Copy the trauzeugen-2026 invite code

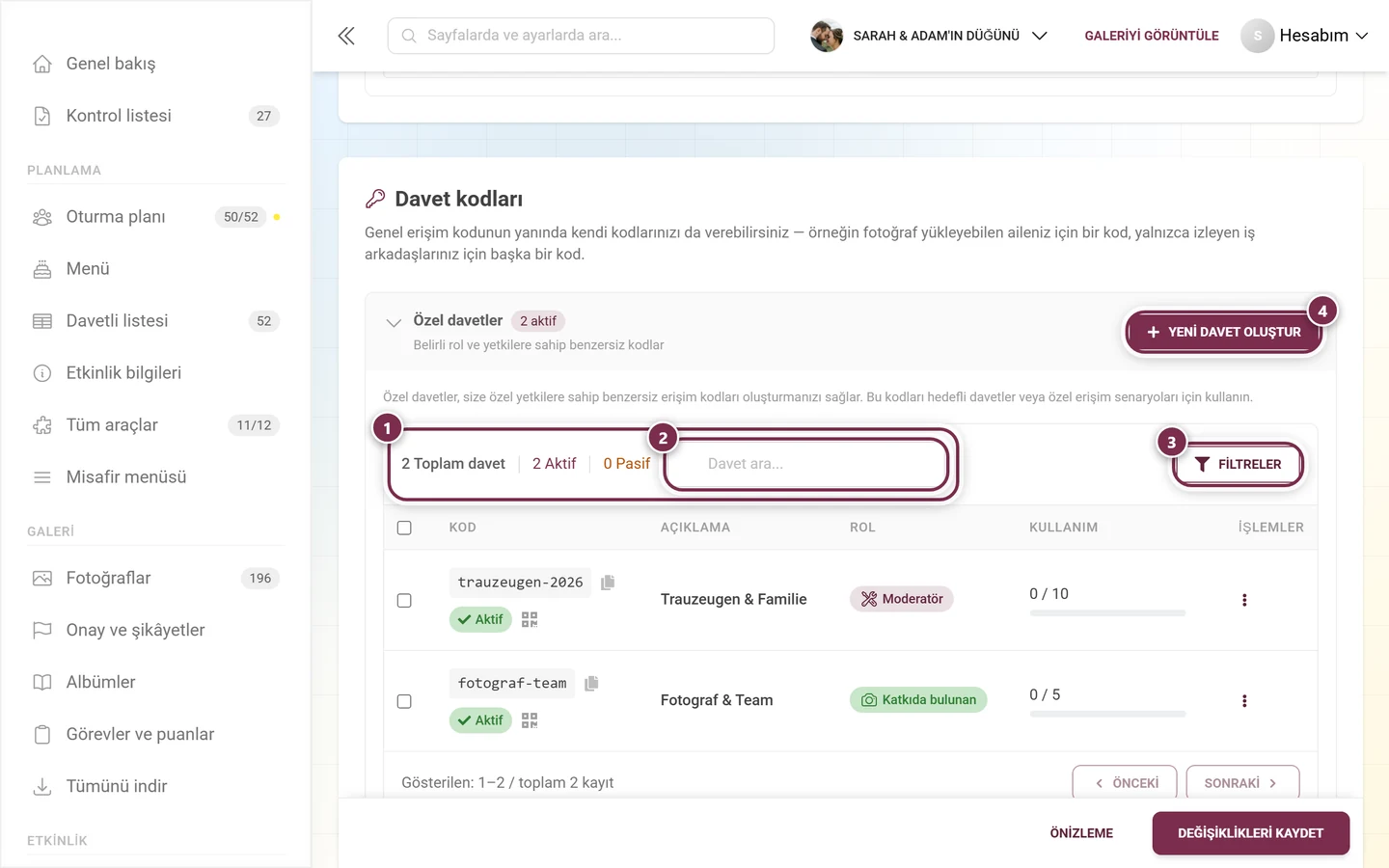point(608,583)
